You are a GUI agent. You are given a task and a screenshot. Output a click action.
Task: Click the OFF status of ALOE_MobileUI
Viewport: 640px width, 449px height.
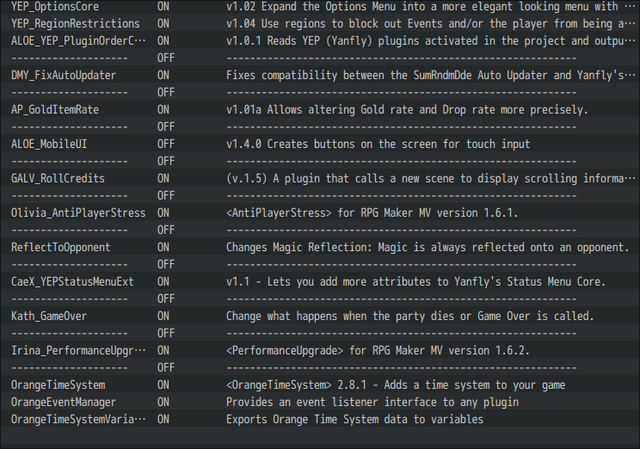point(166,144)
